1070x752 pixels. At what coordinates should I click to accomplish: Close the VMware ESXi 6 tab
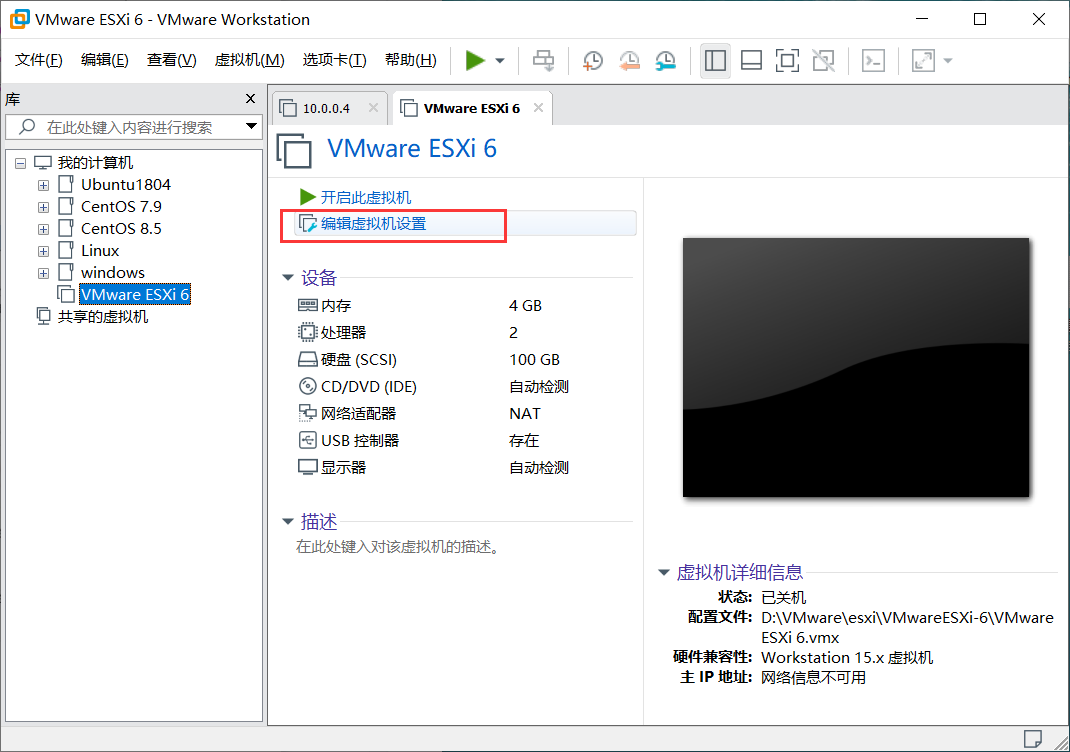(x=538, y=108)
